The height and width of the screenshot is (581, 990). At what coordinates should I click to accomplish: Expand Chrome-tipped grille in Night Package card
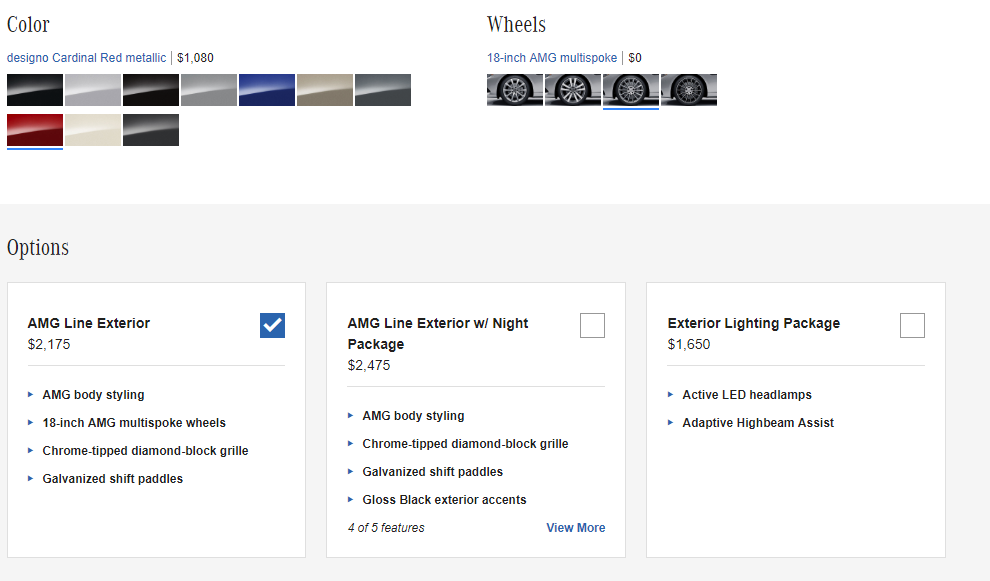(465, 443)
